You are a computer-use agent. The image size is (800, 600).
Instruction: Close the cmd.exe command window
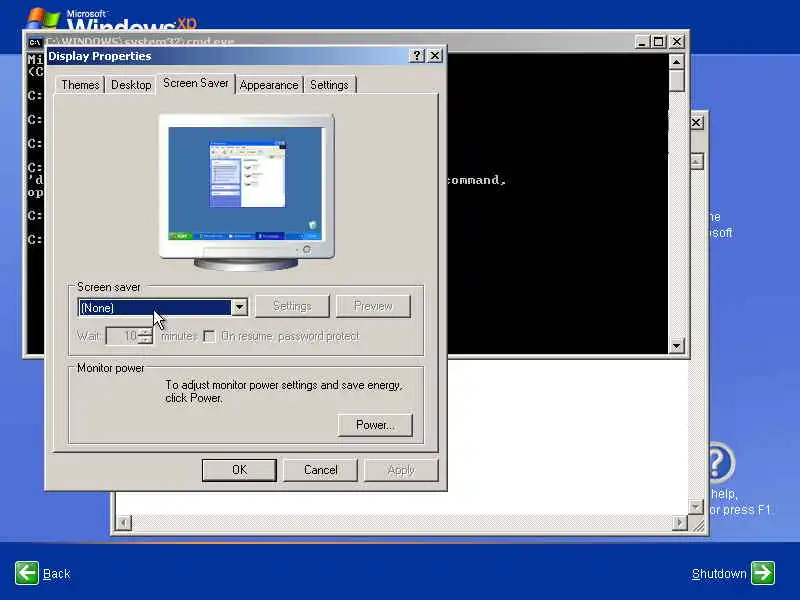click(x=677, y=42)
